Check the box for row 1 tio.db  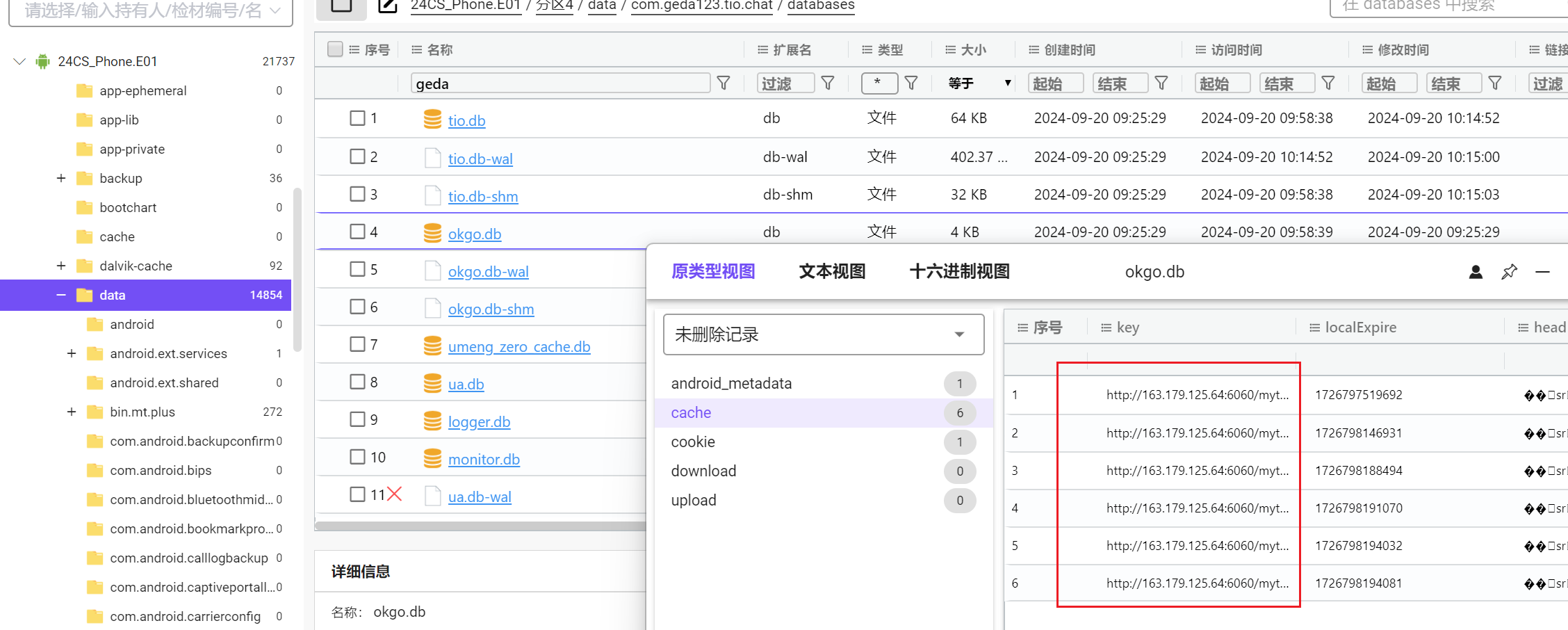pos(357,118)
